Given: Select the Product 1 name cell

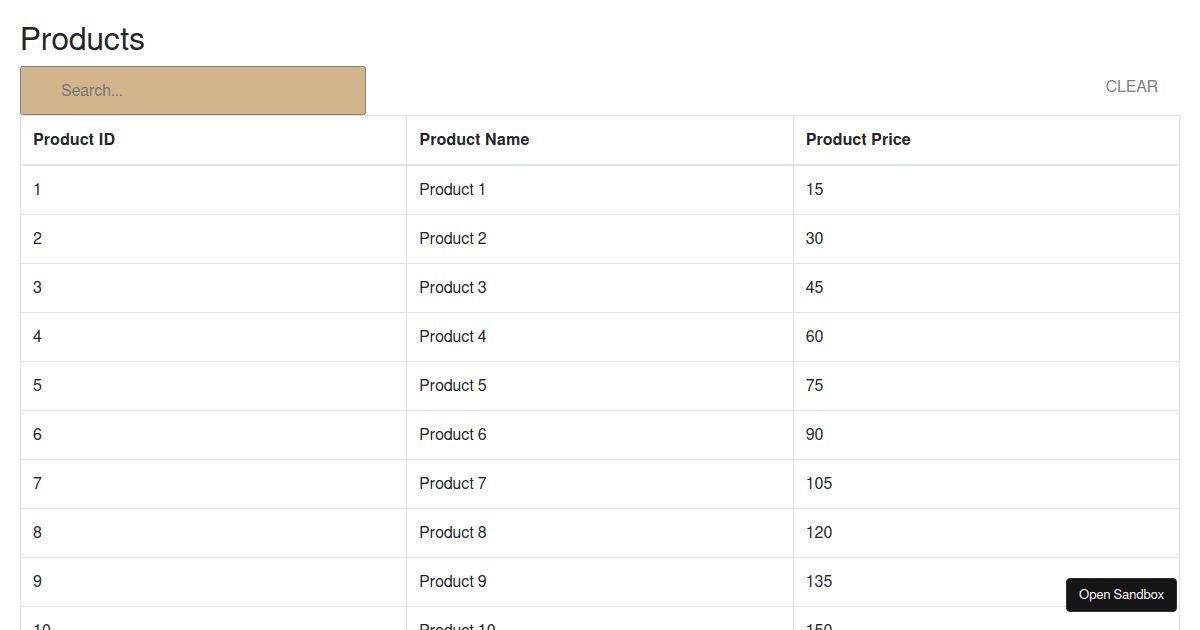Looking at the screenshot, I should pos(453,190).
